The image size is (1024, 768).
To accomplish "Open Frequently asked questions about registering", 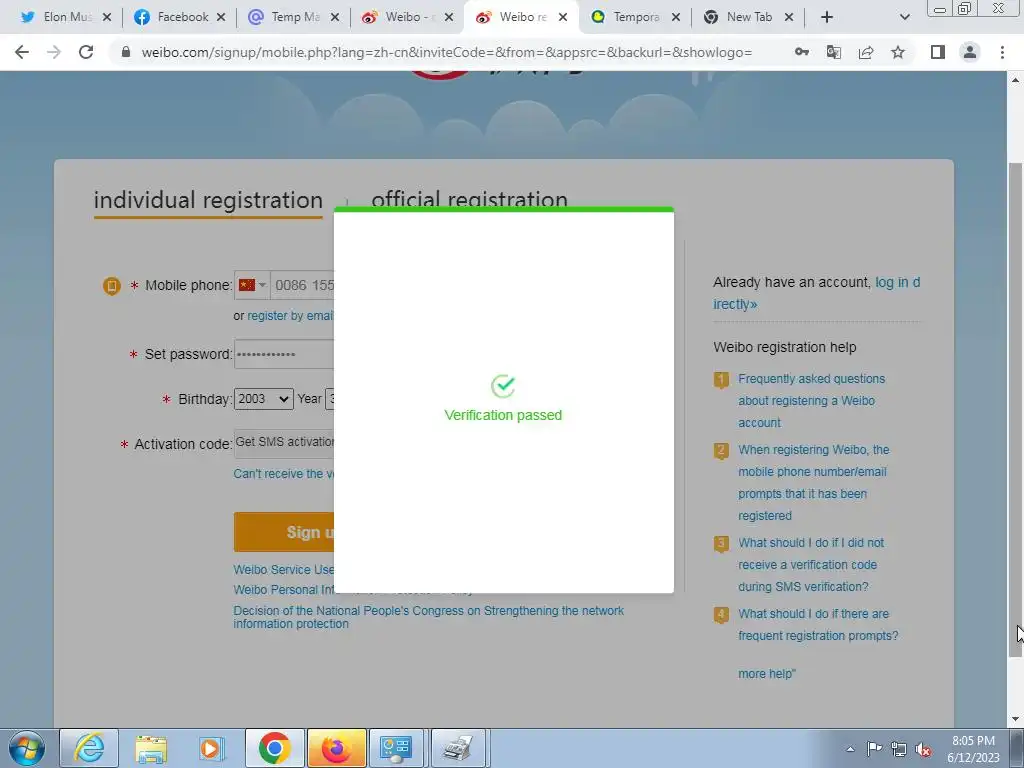I will [812, 400].
